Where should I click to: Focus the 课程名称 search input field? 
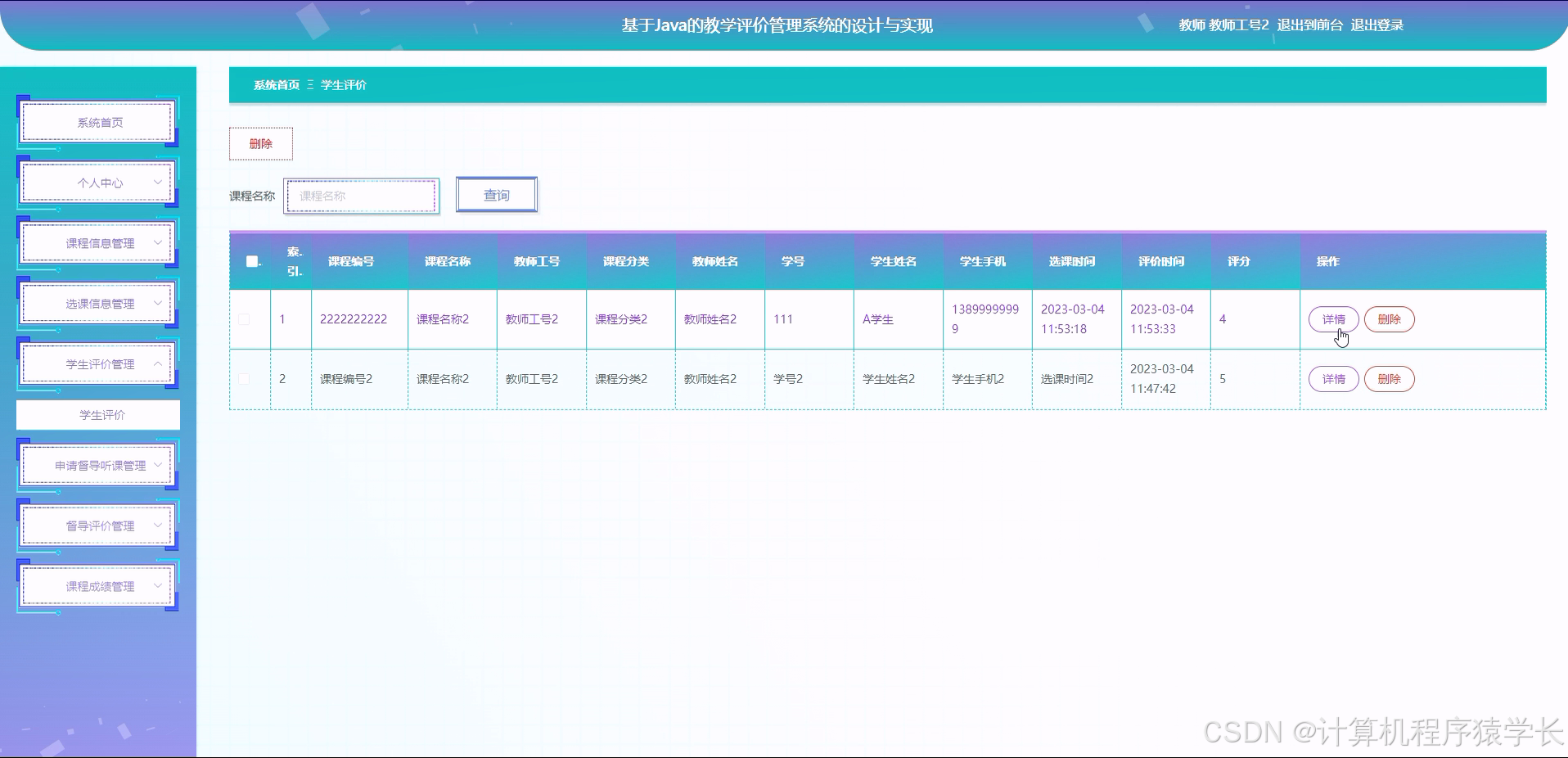[x=362, y=196]
